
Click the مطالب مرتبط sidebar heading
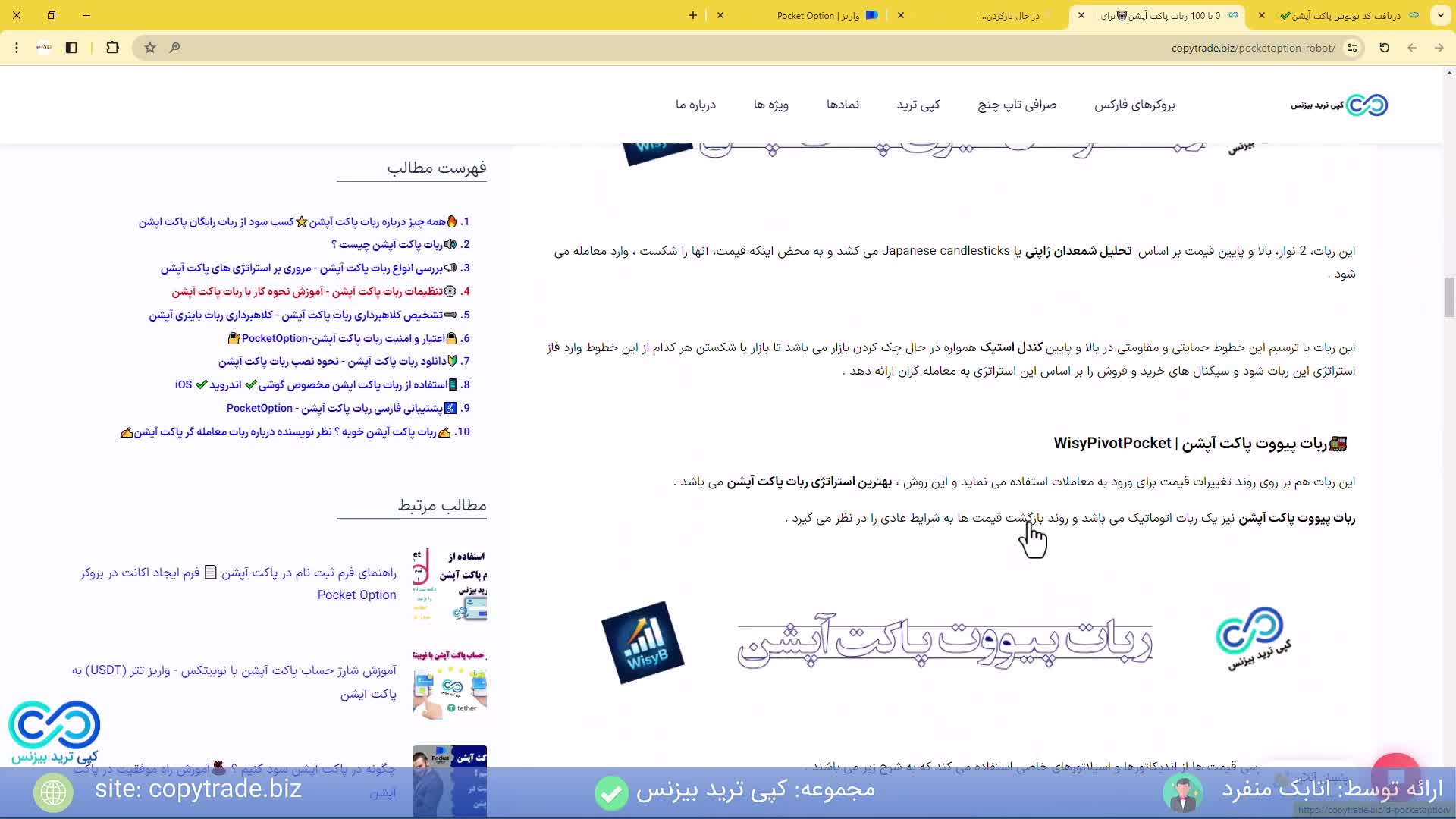click(x=442, y=505)
